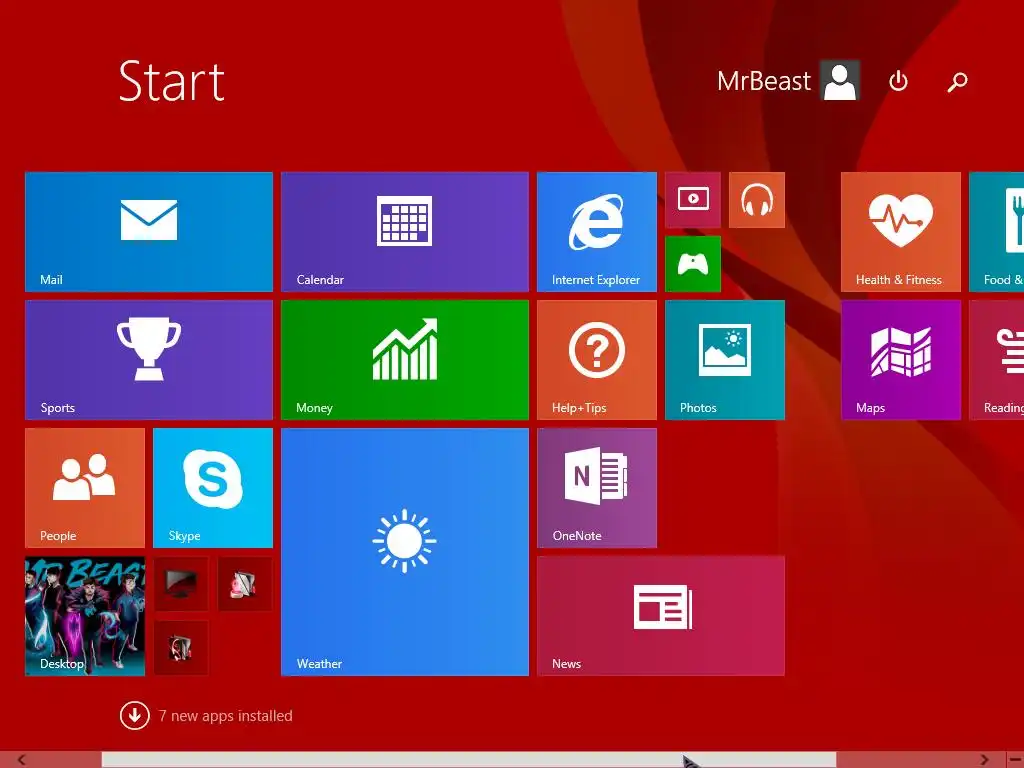Open the Food & Drink tile
The height and width of the screenshot is (768, 1024).
997,232
